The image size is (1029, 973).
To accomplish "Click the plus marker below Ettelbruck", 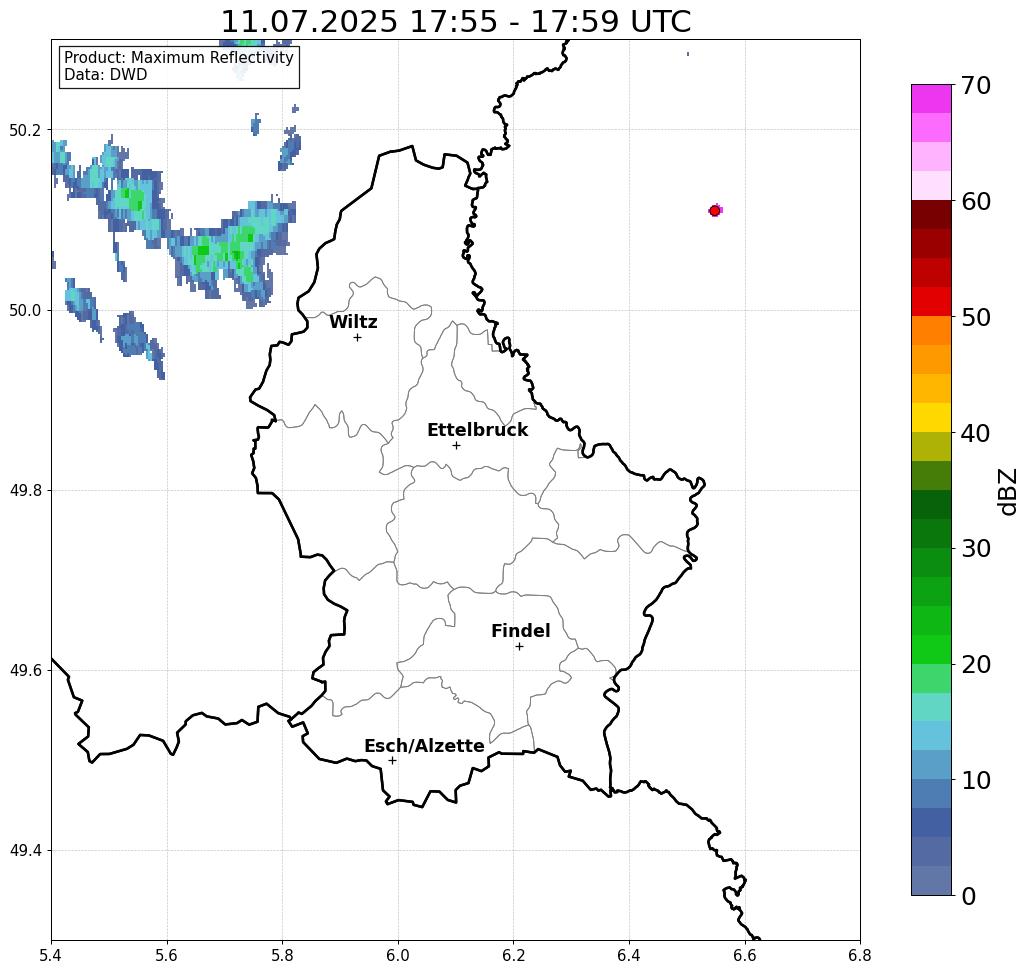I will (x=456, y=445).
